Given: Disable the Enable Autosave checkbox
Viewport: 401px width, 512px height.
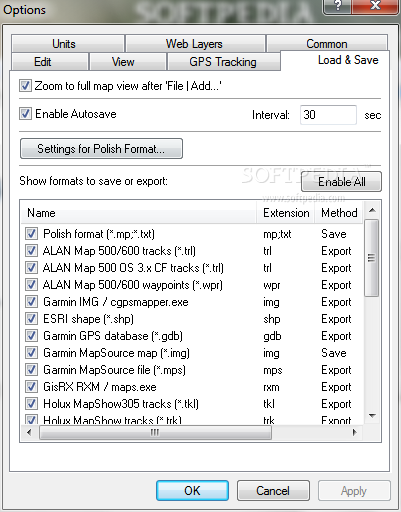Looking at the screenshot, I should [25, 114].
